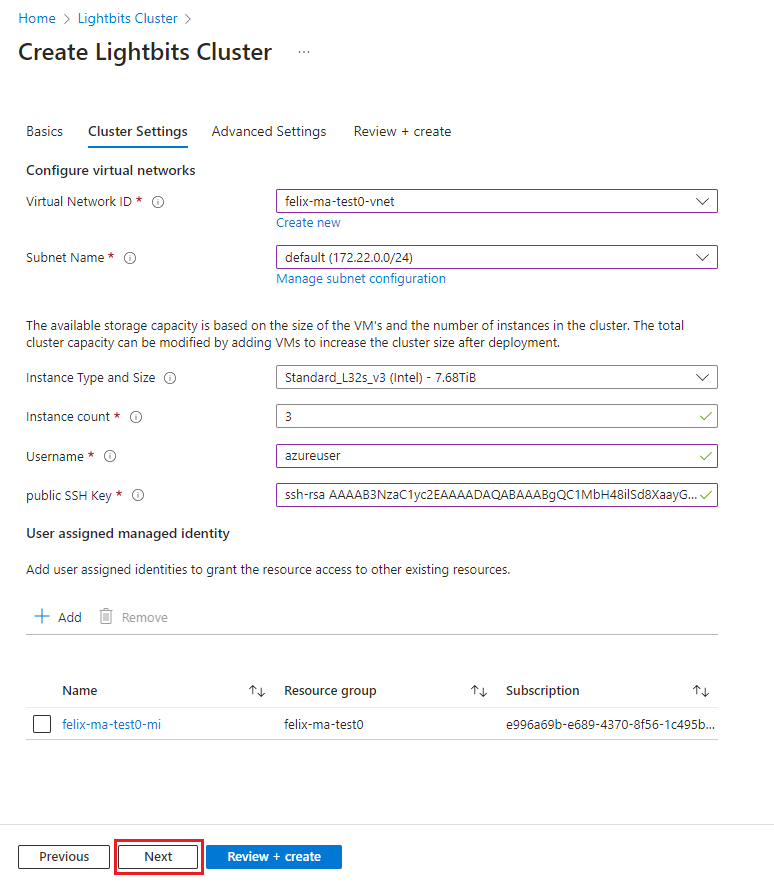Sort by Resource group column arrows

(x=479, y=691)
